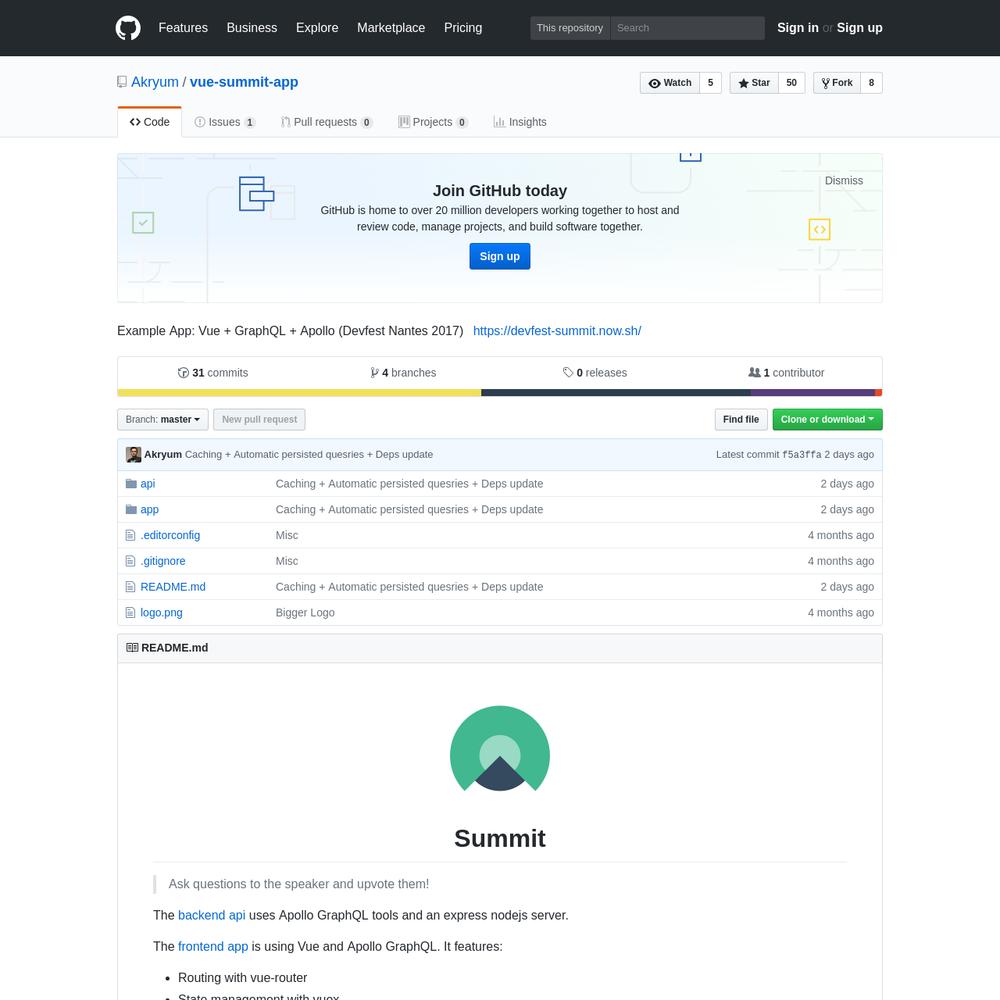
Task: Open Marketplace in top navigation
Action: click(391, 28)
